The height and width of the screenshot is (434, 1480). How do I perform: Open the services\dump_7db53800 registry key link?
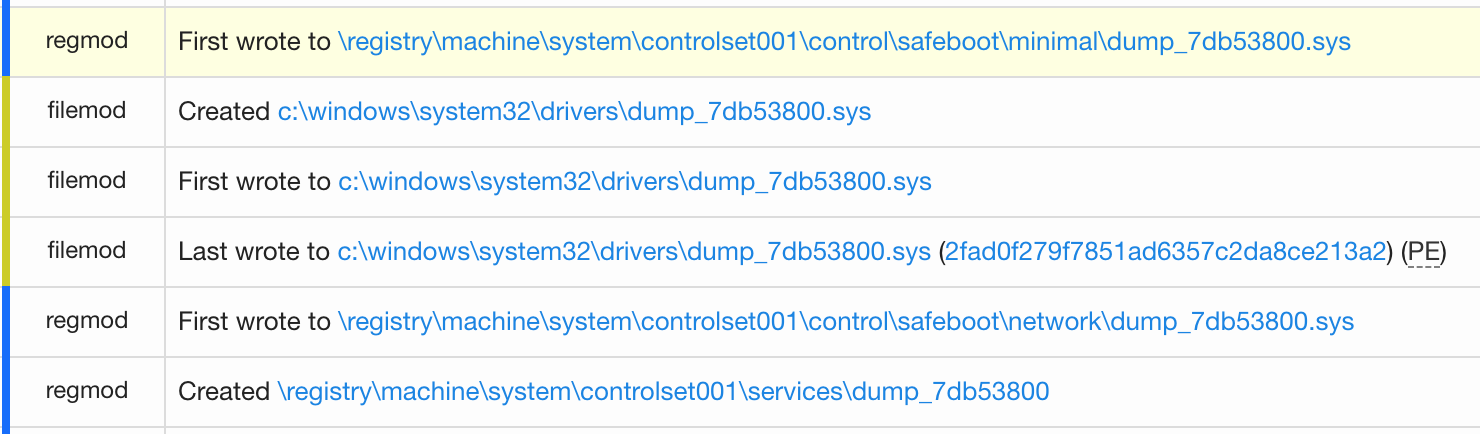pyautogui.click(x=663, y=392)
